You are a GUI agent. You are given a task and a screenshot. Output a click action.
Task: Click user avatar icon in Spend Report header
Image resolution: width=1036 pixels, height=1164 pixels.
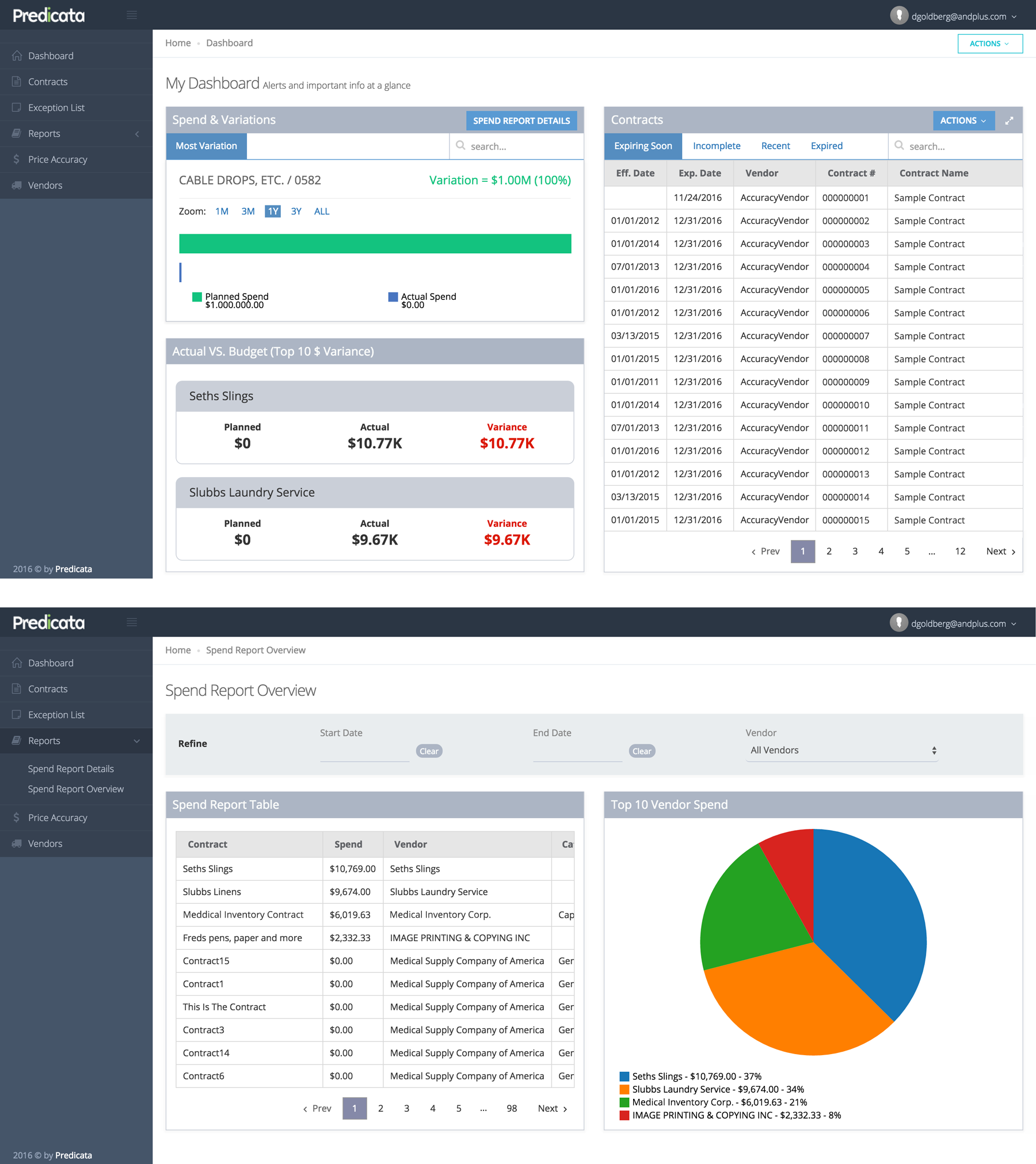point(898,623)
